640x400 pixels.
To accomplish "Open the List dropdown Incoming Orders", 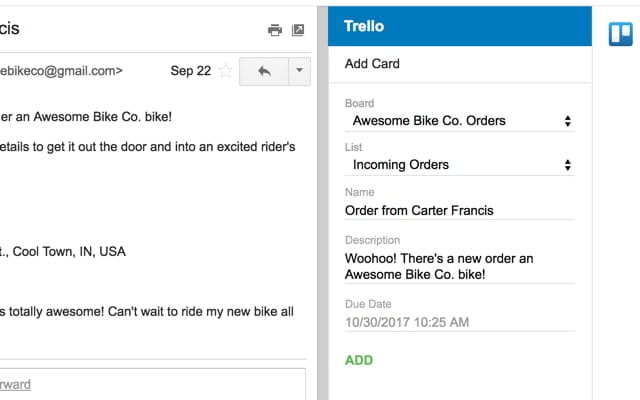I will tap(459, 165).
